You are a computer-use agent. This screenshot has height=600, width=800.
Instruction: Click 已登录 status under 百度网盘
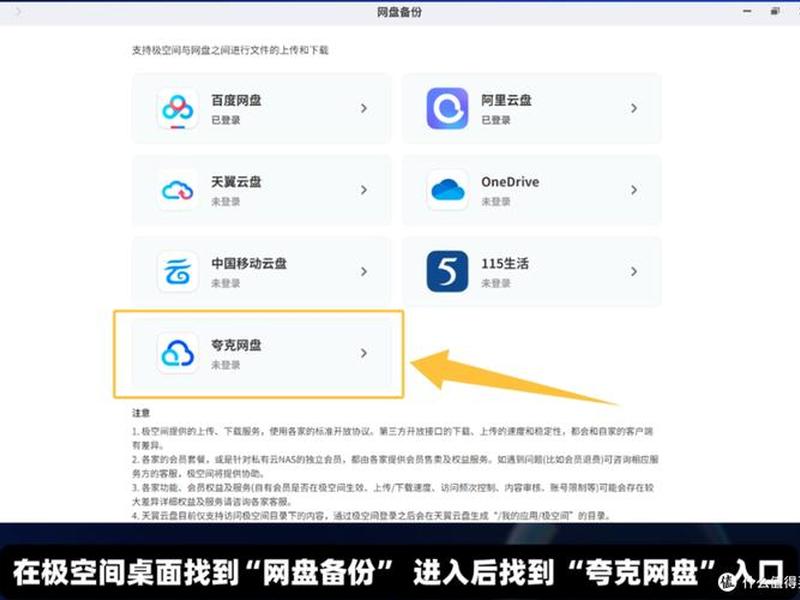tap(226, 120)
